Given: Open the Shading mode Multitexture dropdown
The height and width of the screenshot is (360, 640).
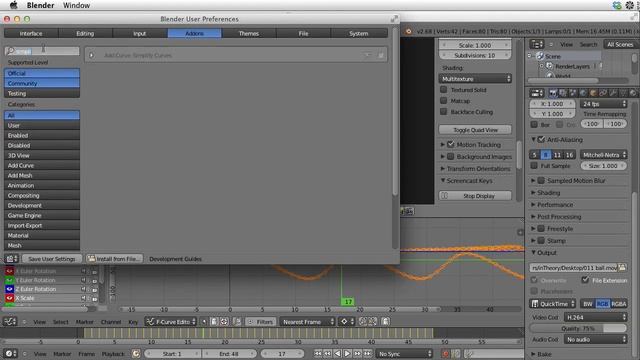Looking at the screenshot, I should pyautogui.click(x=476, y=79).
